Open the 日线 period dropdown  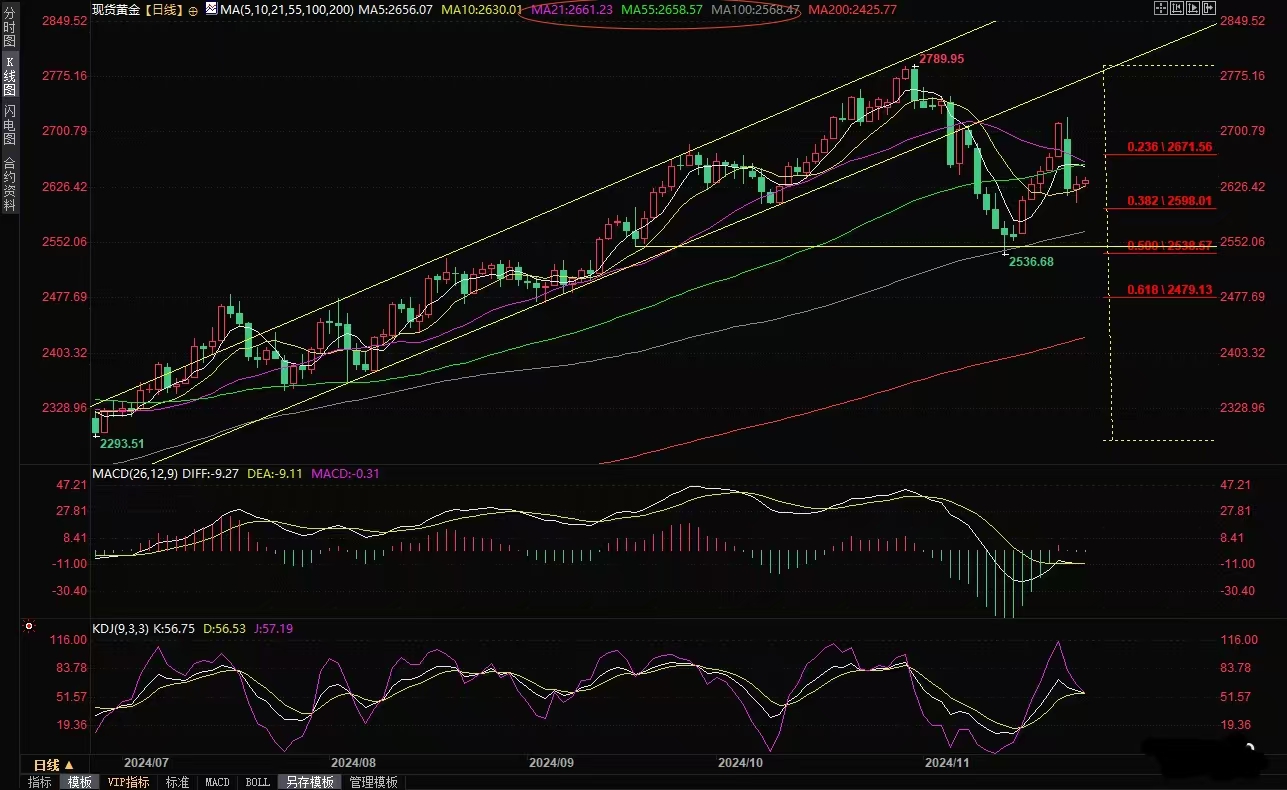(54, 765)
